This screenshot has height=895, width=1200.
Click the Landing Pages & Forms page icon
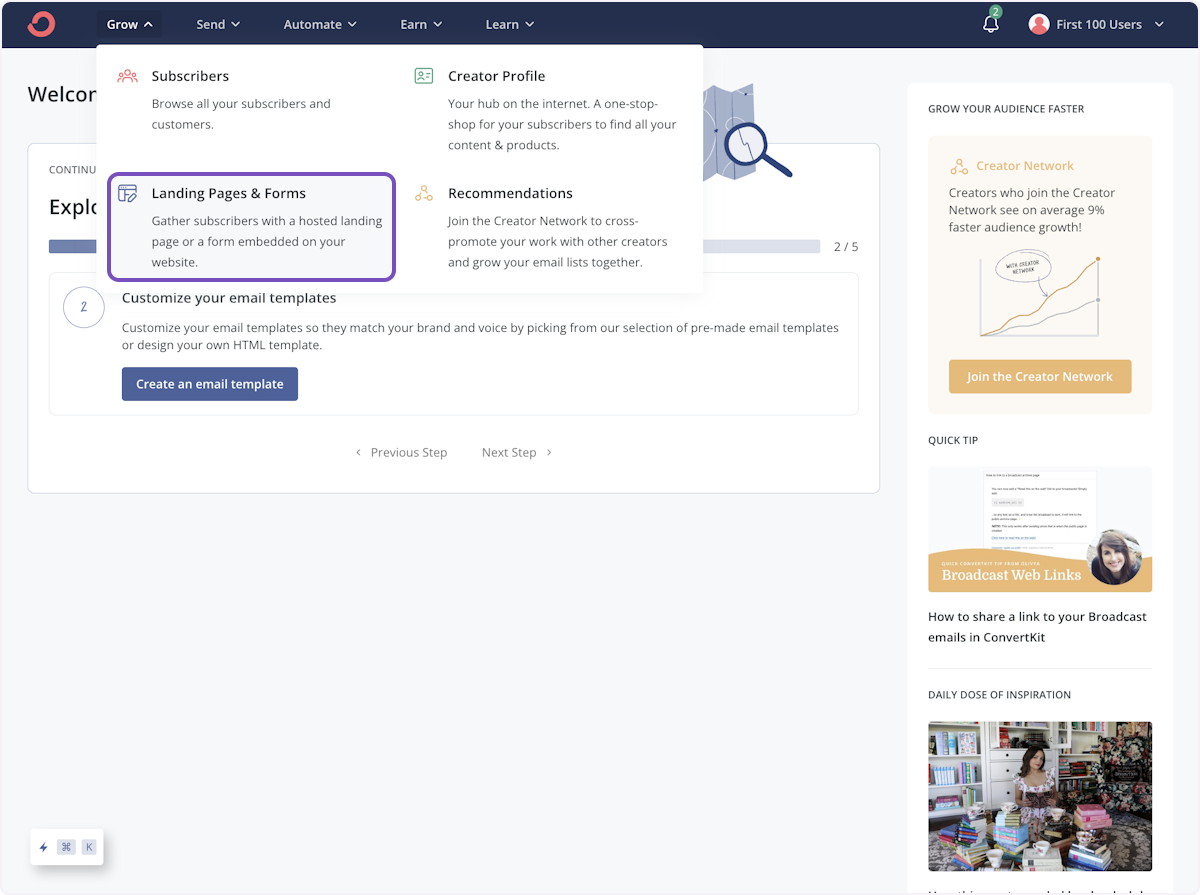[x=127, y=192]
